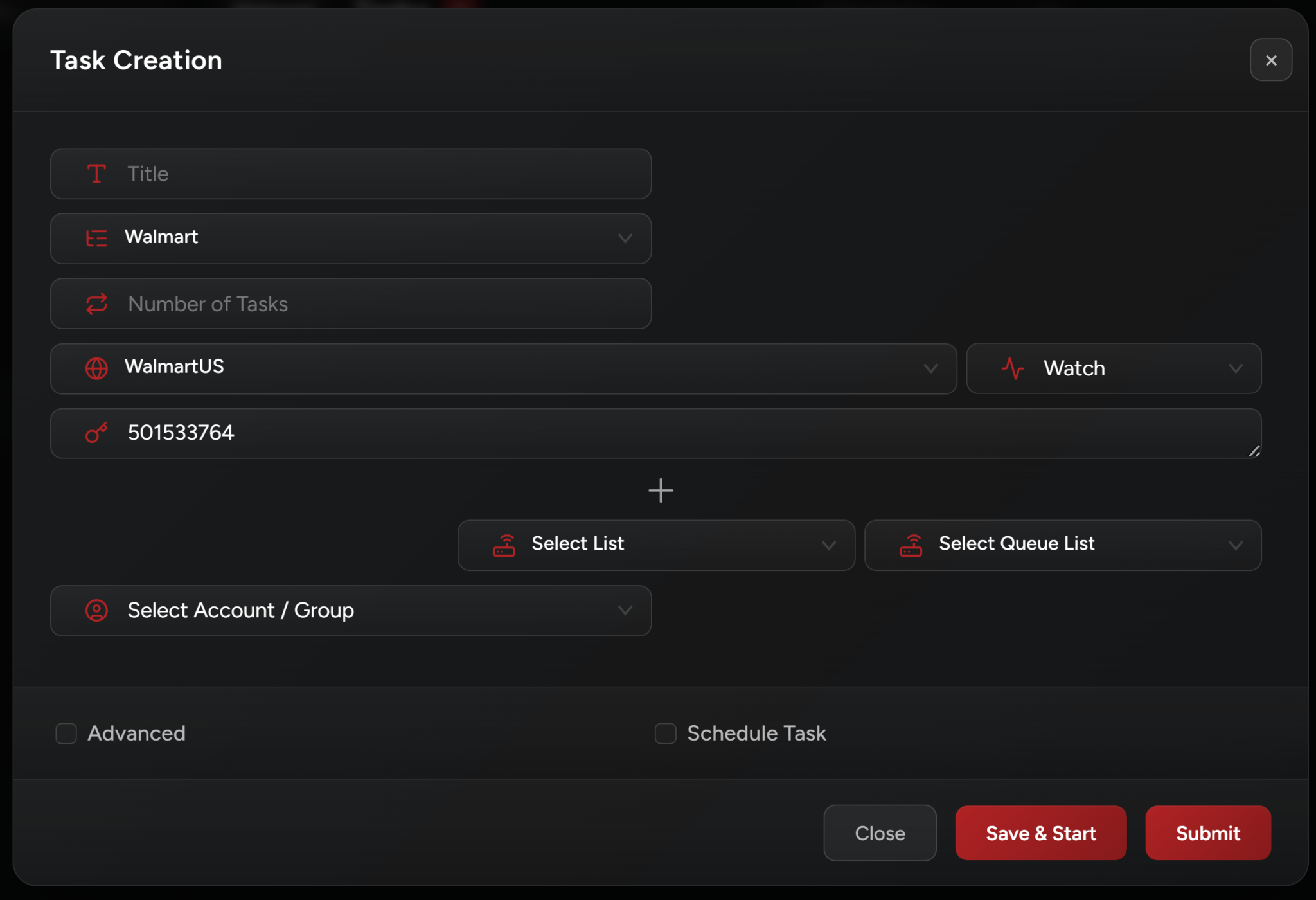
Task: Click the repeat arrows icon for Number of Tasks
Action: [96, 303]
